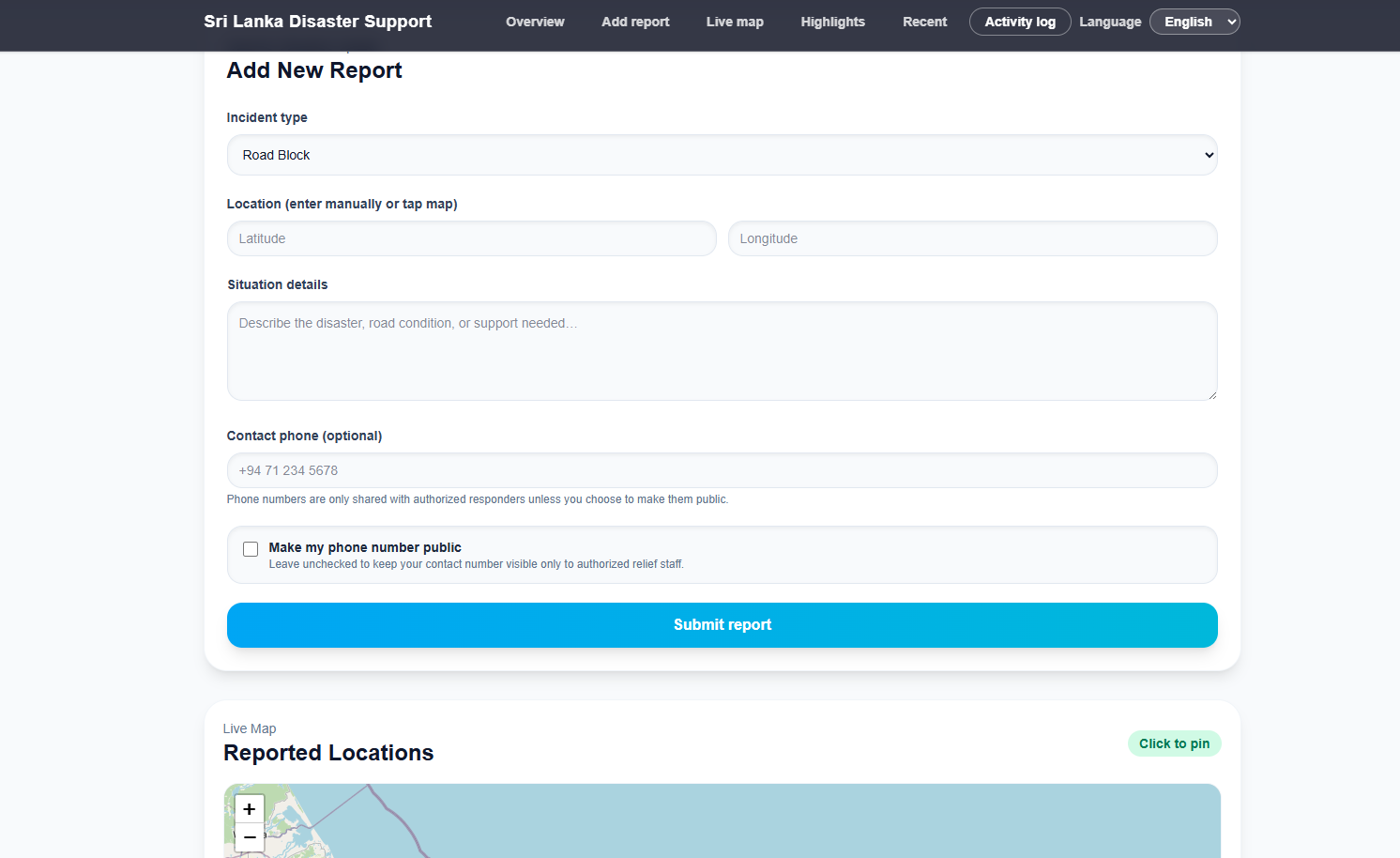Open the English language selector
Viewport: 1400px width, 858px height.
click(1195, 22)
